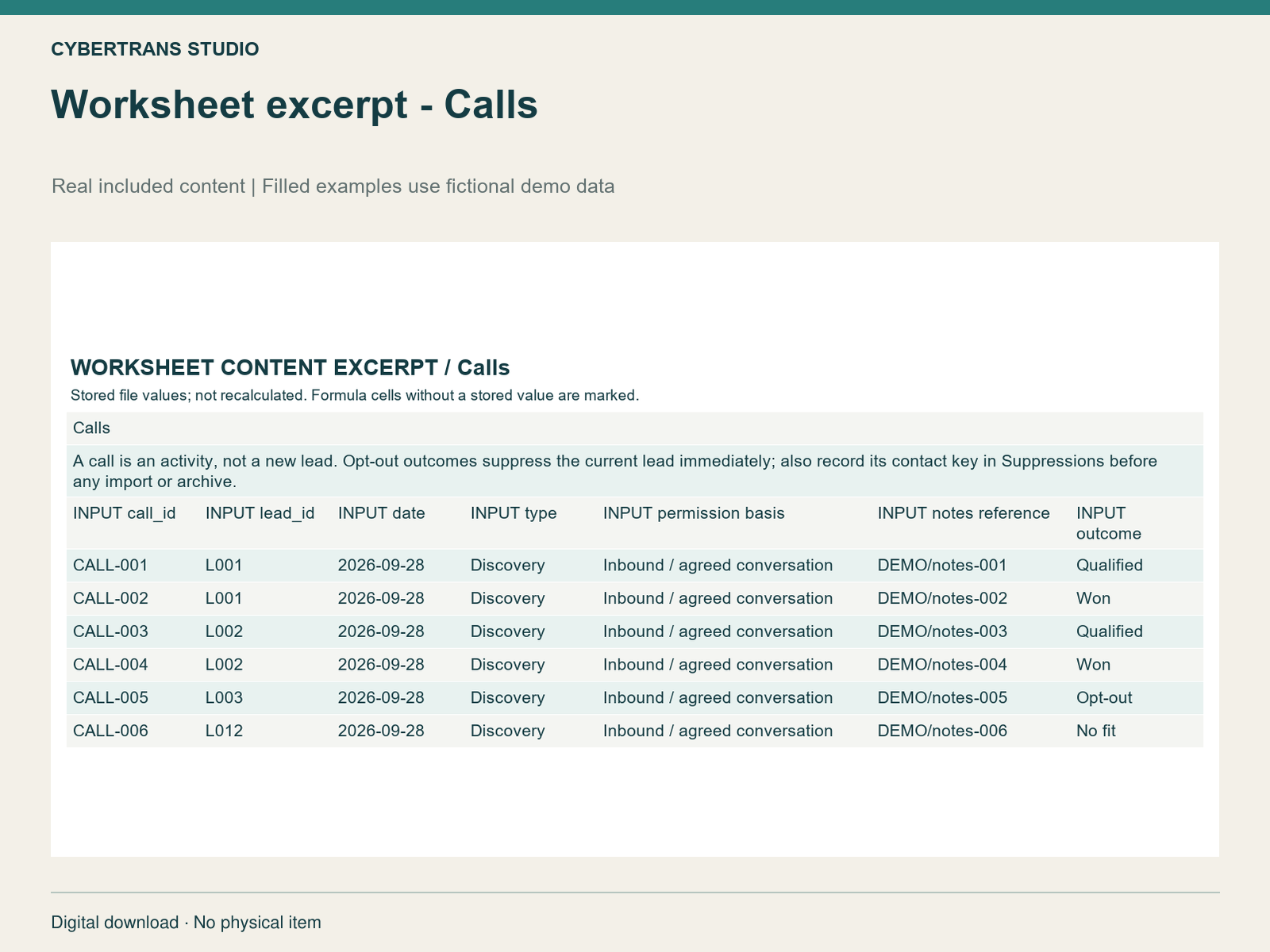Select the DEMO/notes-006 reference
The image size is (1270, 952).
tap(942, 731)
